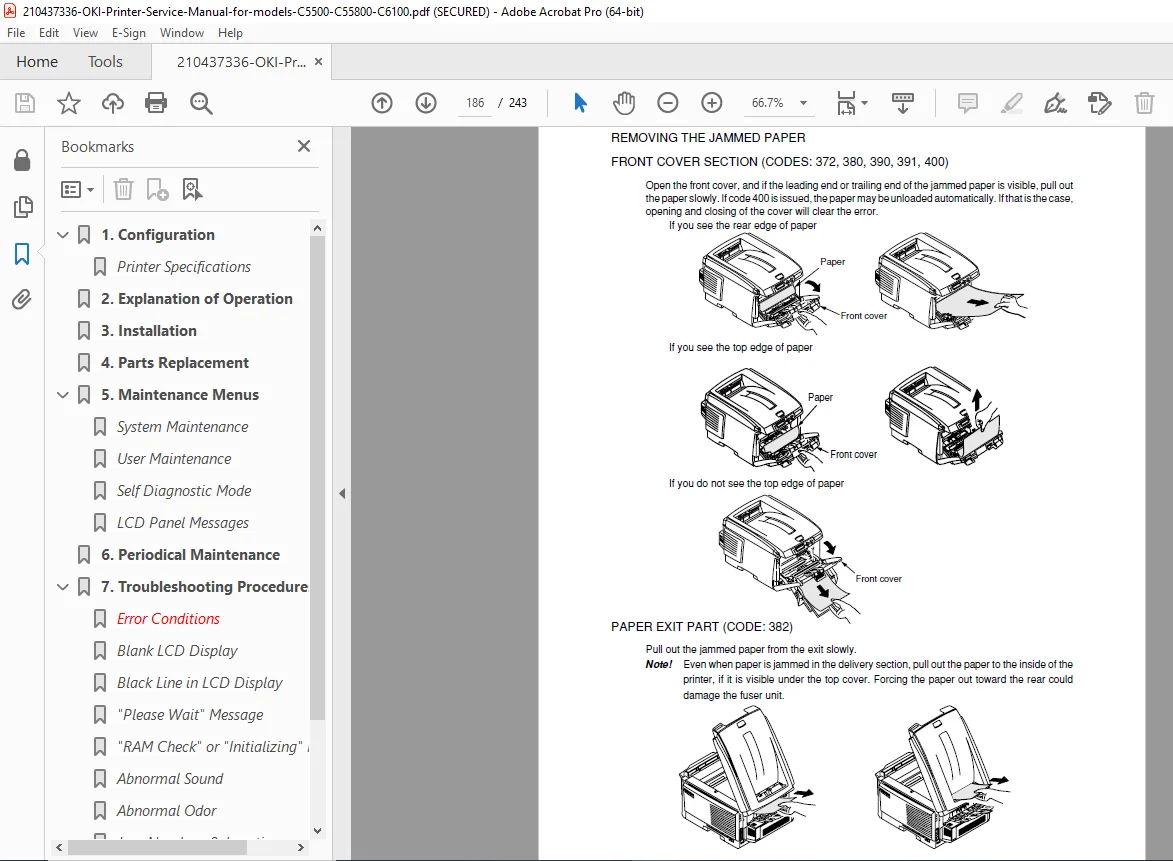
Task: Collapse 7. Troubleshooting Procedures bookmark
Action: (x=63, y=587)
